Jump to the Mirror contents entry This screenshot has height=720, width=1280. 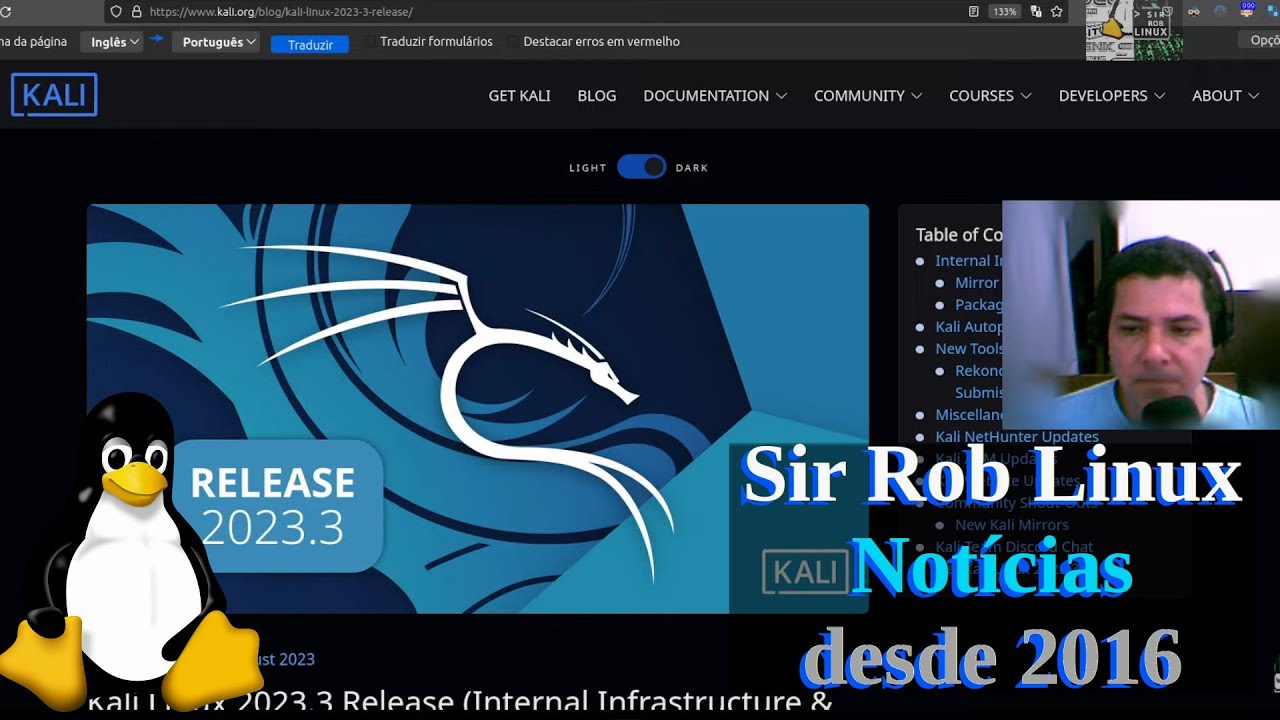[x=977, y=283]
